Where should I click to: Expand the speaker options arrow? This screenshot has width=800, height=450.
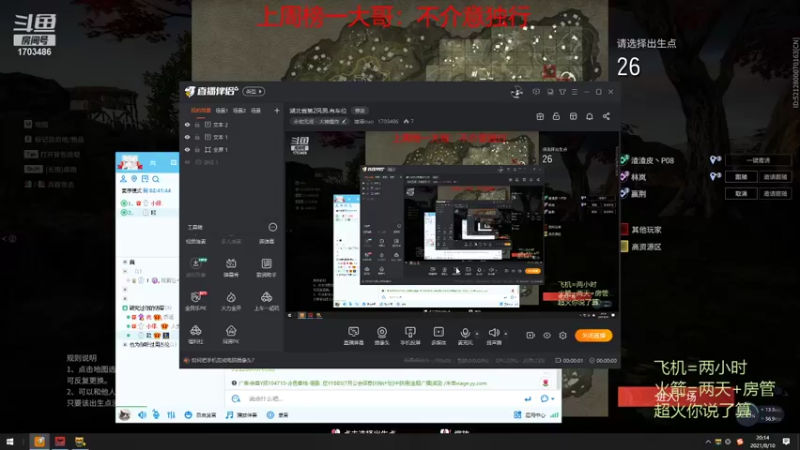click(506, 334)
